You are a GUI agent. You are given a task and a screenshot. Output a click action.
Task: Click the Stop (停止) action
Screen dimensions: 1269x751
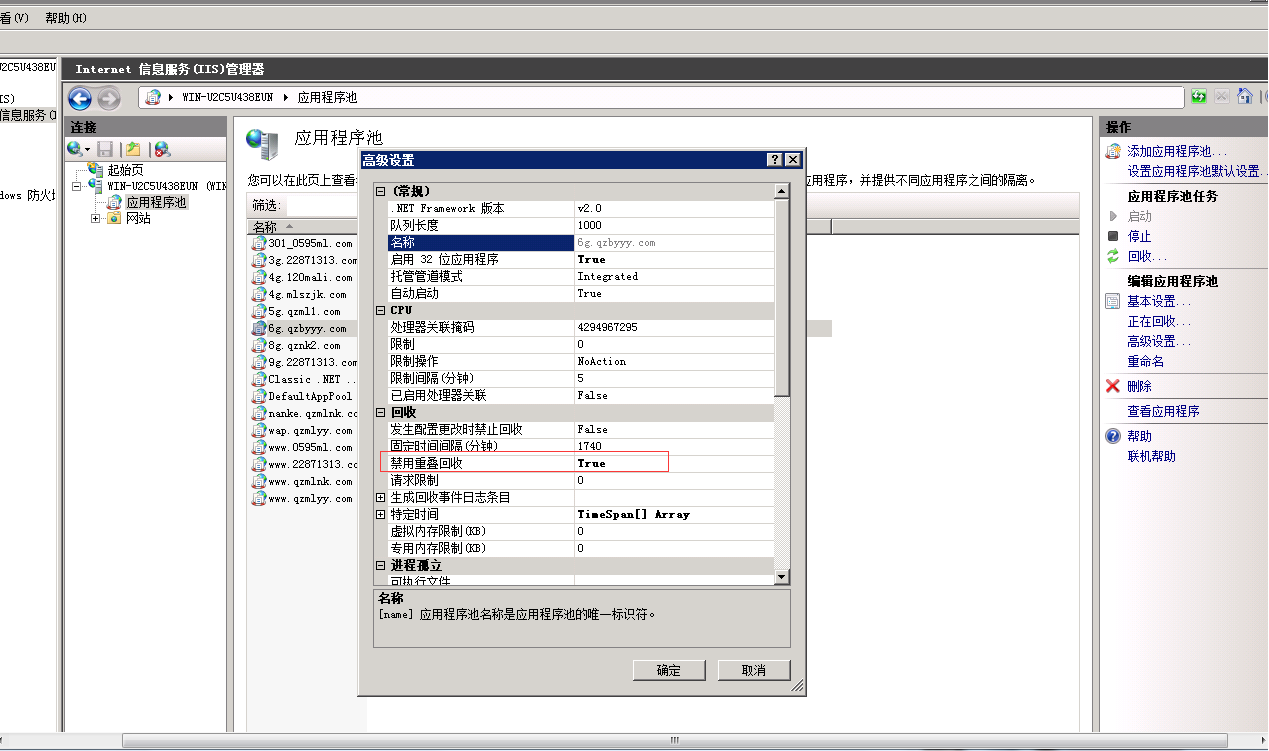[1139, 237]
